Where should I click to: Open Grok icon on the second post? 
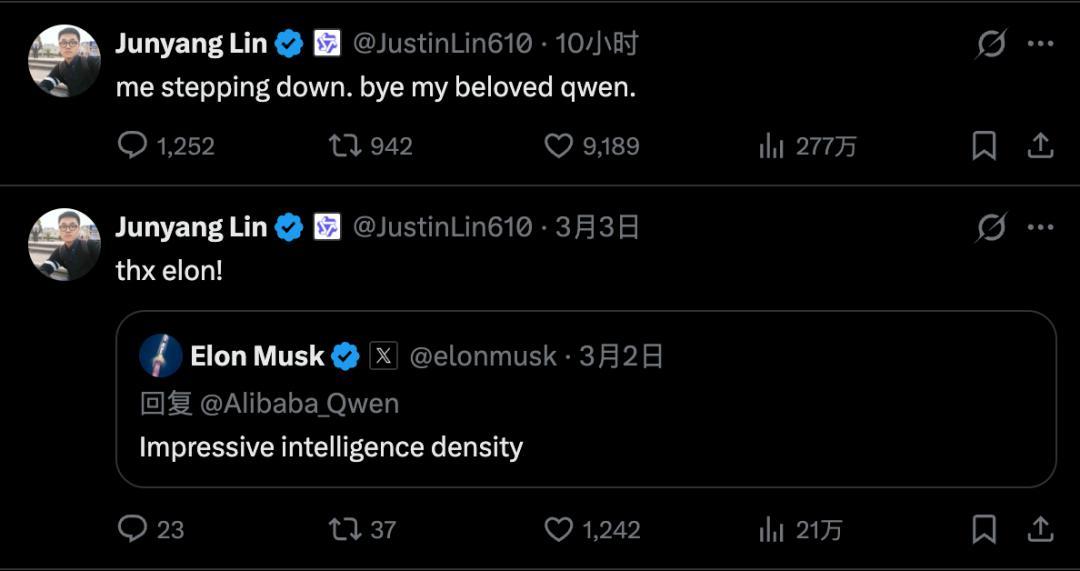pyautogui.click(x=990, y=227)
